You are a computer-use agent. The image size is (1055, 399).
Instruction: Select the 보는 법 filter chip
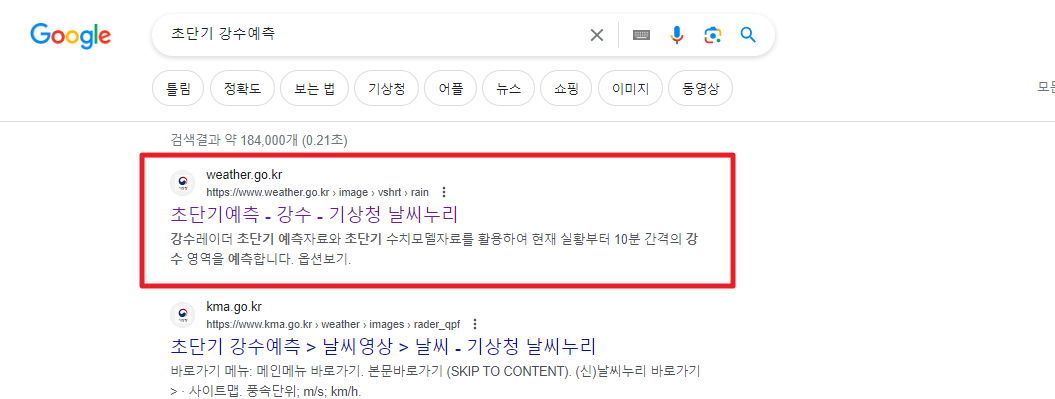[314, 88]
